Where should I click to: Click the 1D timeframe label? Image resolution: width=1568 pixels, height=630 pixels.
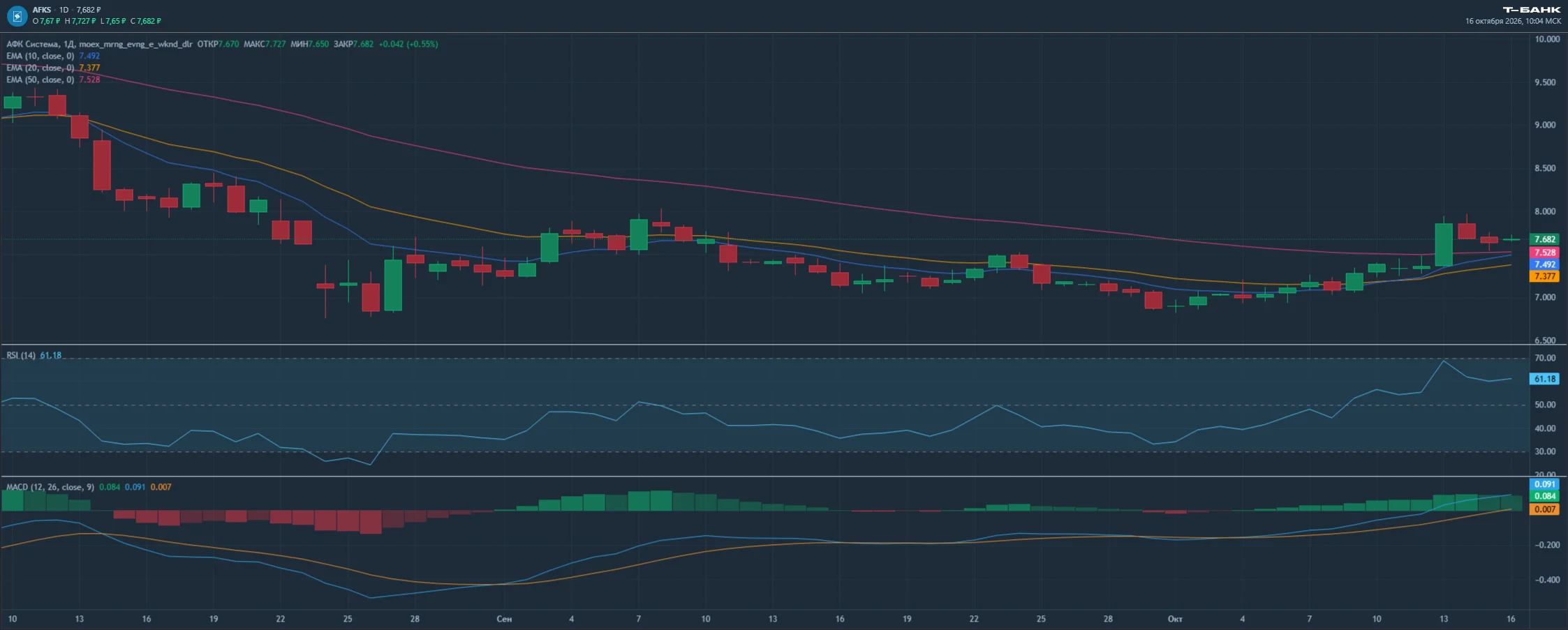64,10
